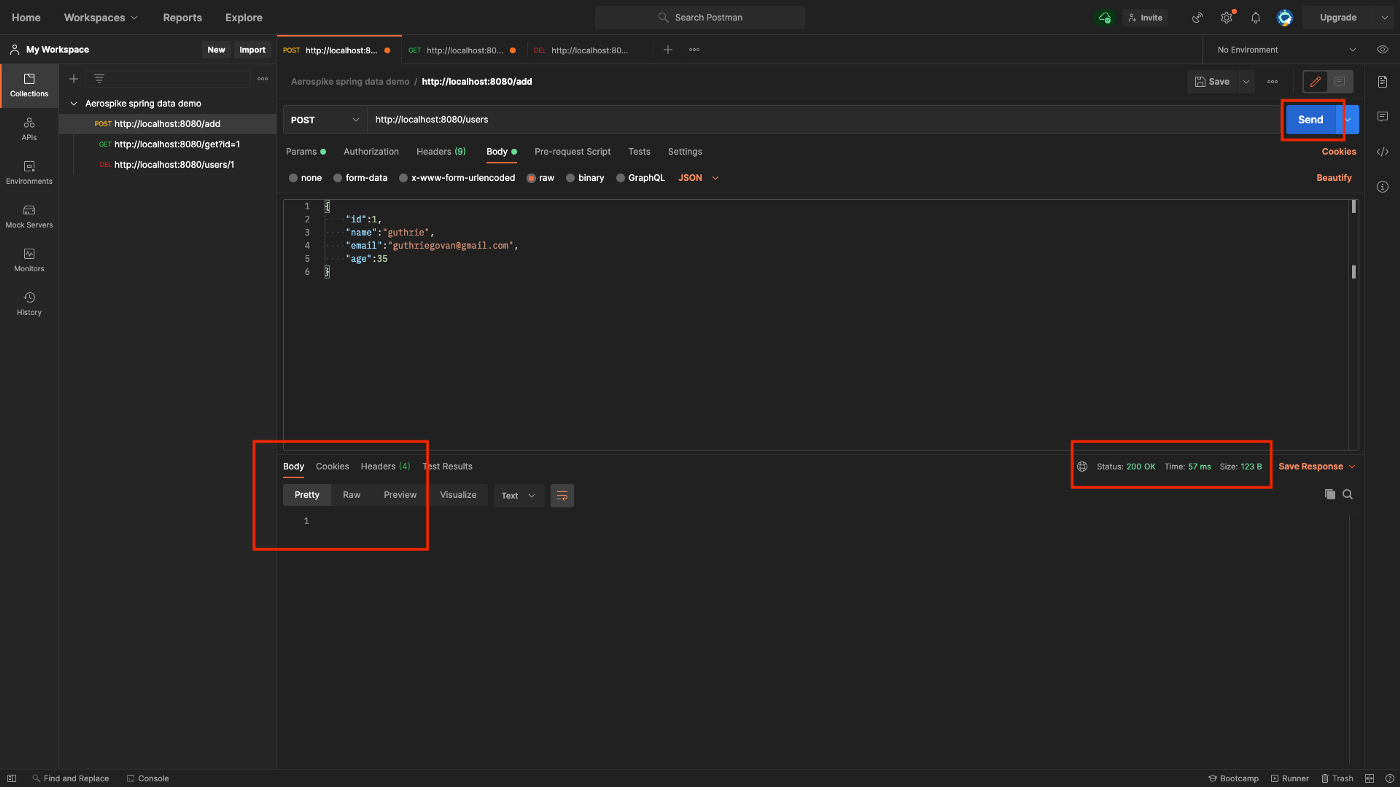Click the help icon in bottom-right status bar
Viewport: 1400px width, 787px height.
(1388, 778)
